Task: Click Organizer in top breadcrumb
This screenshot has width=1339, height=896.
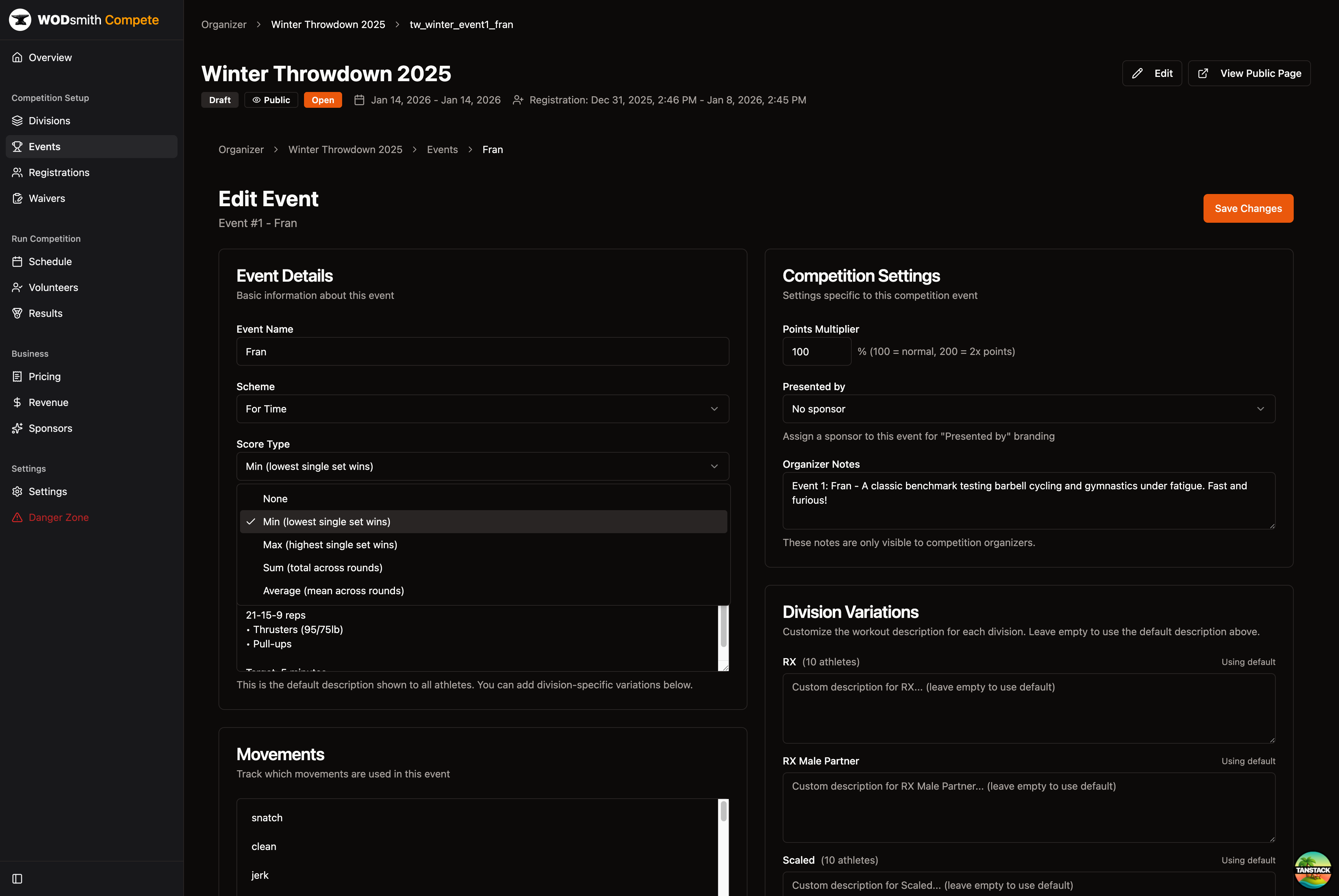Action: [x=224, y=24]
